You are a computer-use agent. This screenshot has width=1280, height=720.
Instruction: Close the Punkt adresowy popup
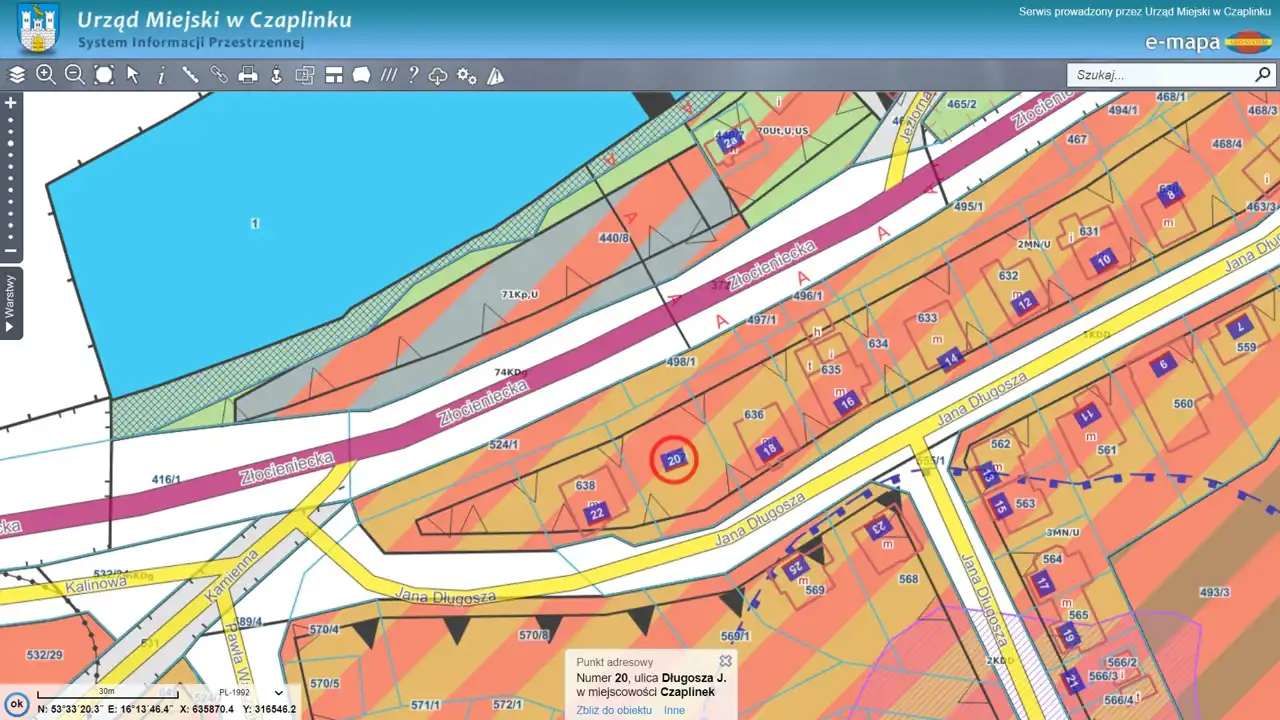pos(726,661)
